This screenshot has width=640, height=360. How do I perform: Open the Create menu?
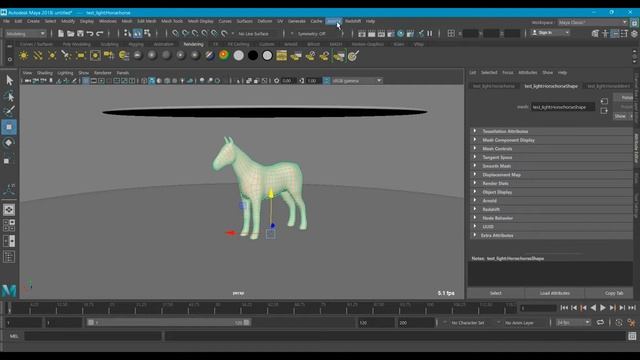(33, 21)
